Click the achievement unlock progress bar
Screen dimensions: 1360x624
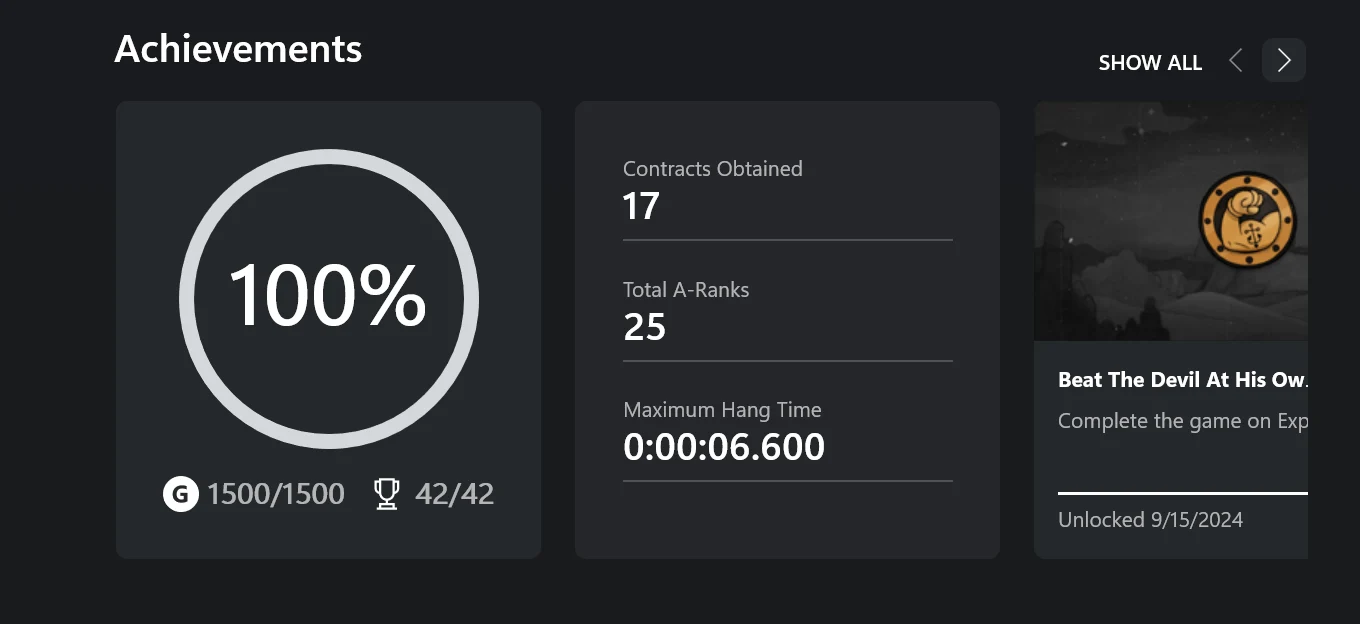[x=1182, y=493]
